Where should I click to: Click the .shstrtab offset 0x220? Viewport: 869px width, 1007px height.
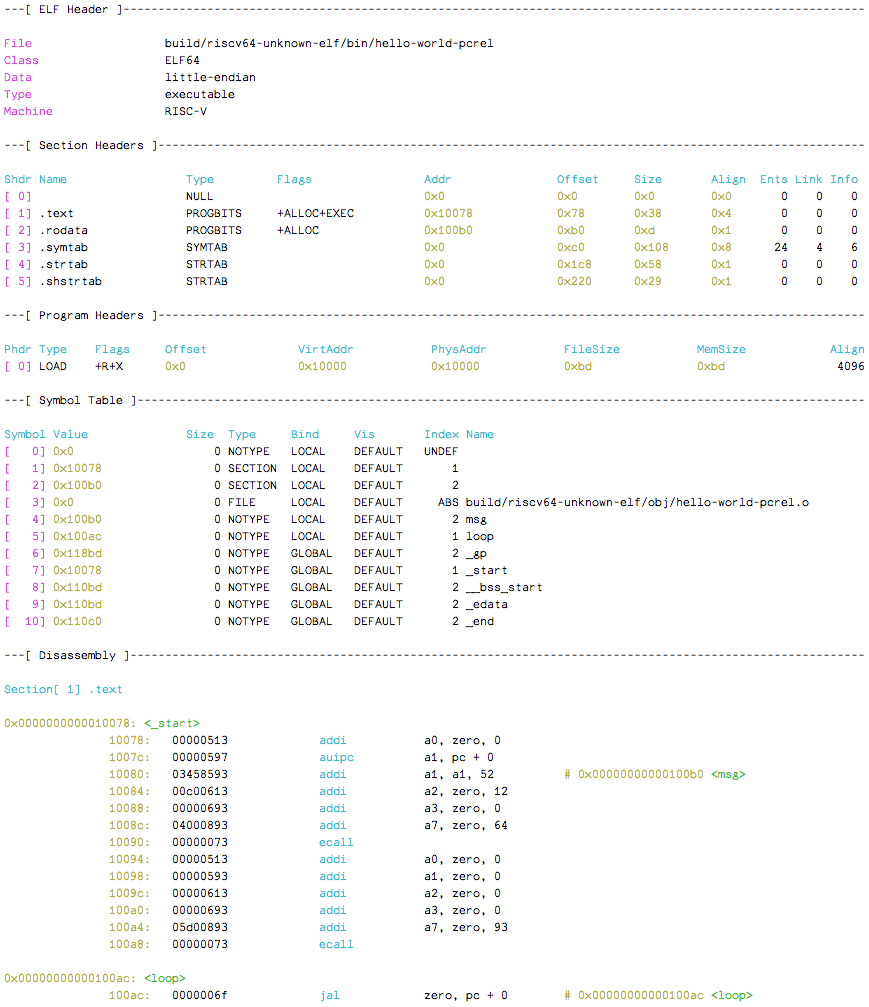coord(574,281)
